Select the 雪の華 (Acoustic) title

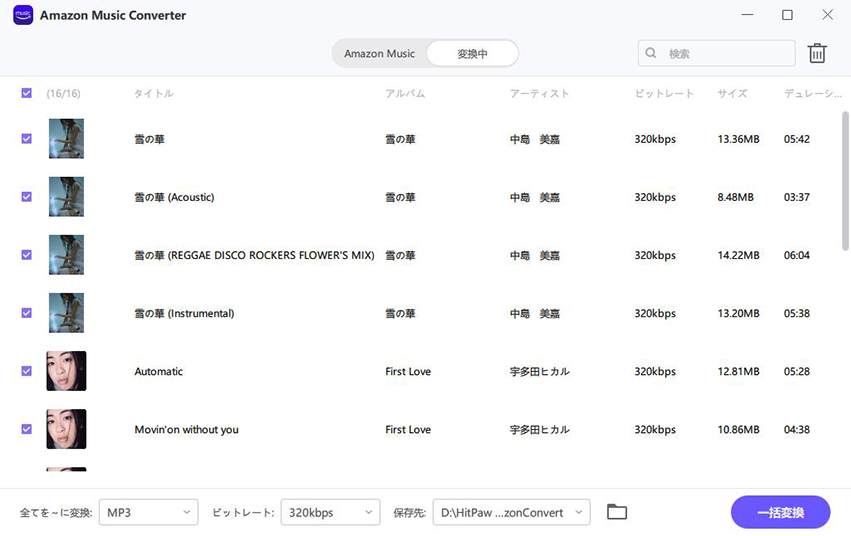pos(174,197)
